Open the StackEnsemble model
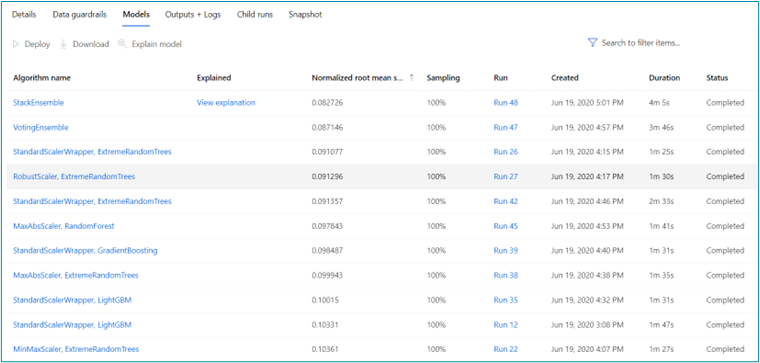The width and height of the screenshot is (760, 363). point(39,103)
